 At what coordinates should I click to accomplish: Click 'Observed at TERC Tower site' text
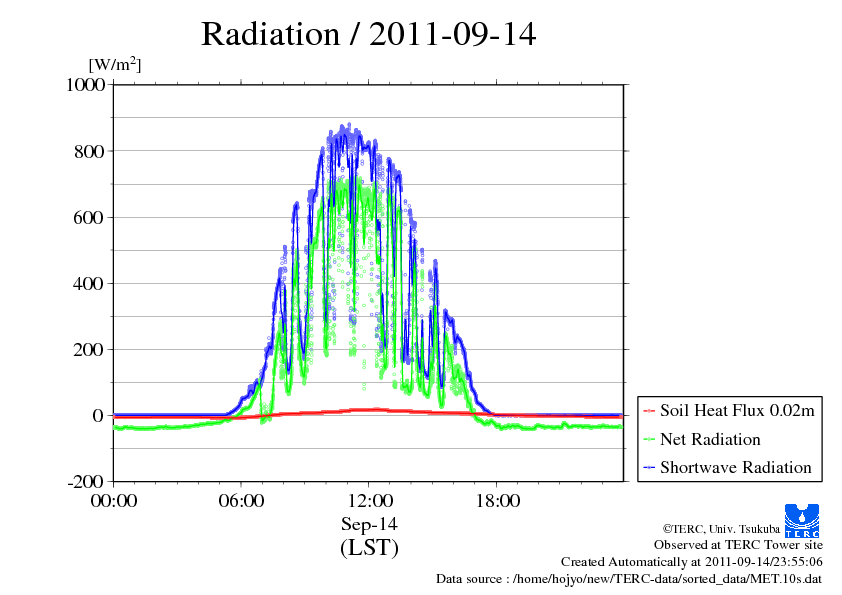738,545
